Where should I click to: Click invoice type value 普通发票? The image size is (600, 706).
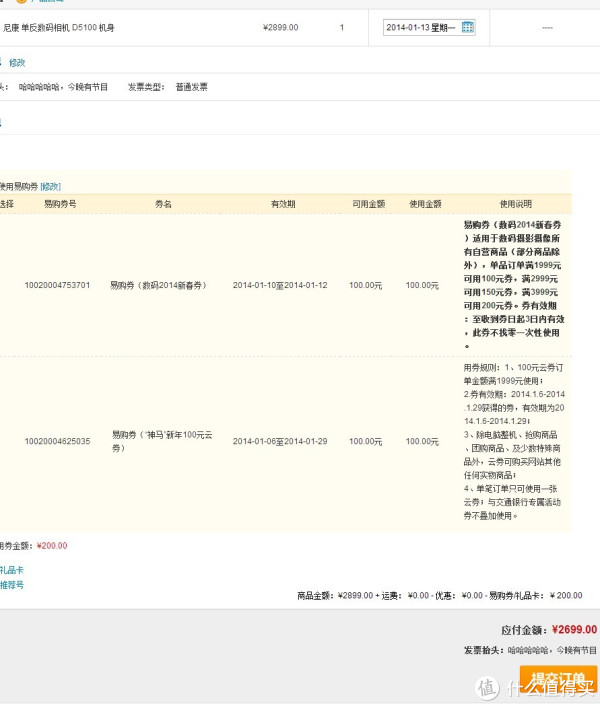pyautogui.click(x=191, y=87)
